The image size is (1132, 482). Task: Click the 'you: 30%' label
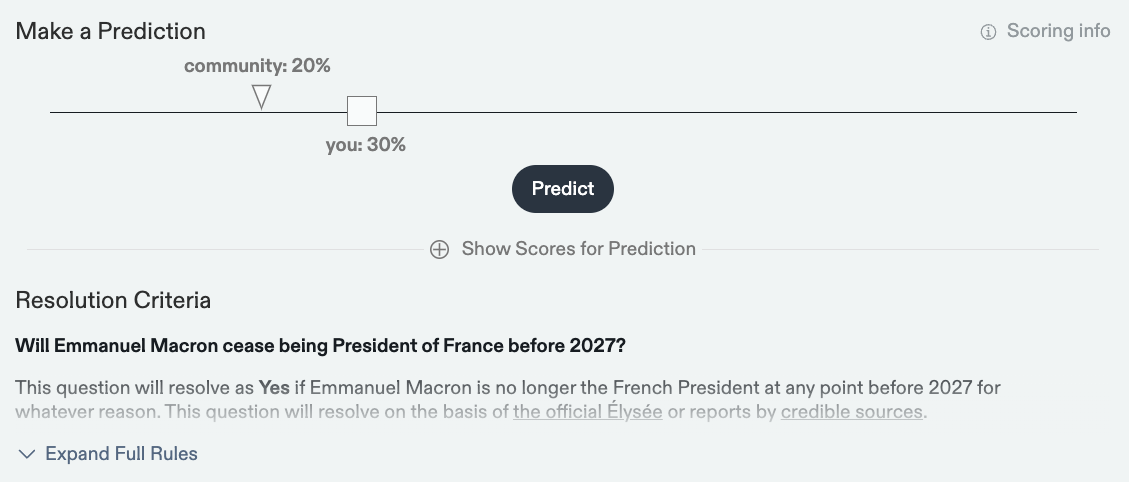(x=366, y=145)
